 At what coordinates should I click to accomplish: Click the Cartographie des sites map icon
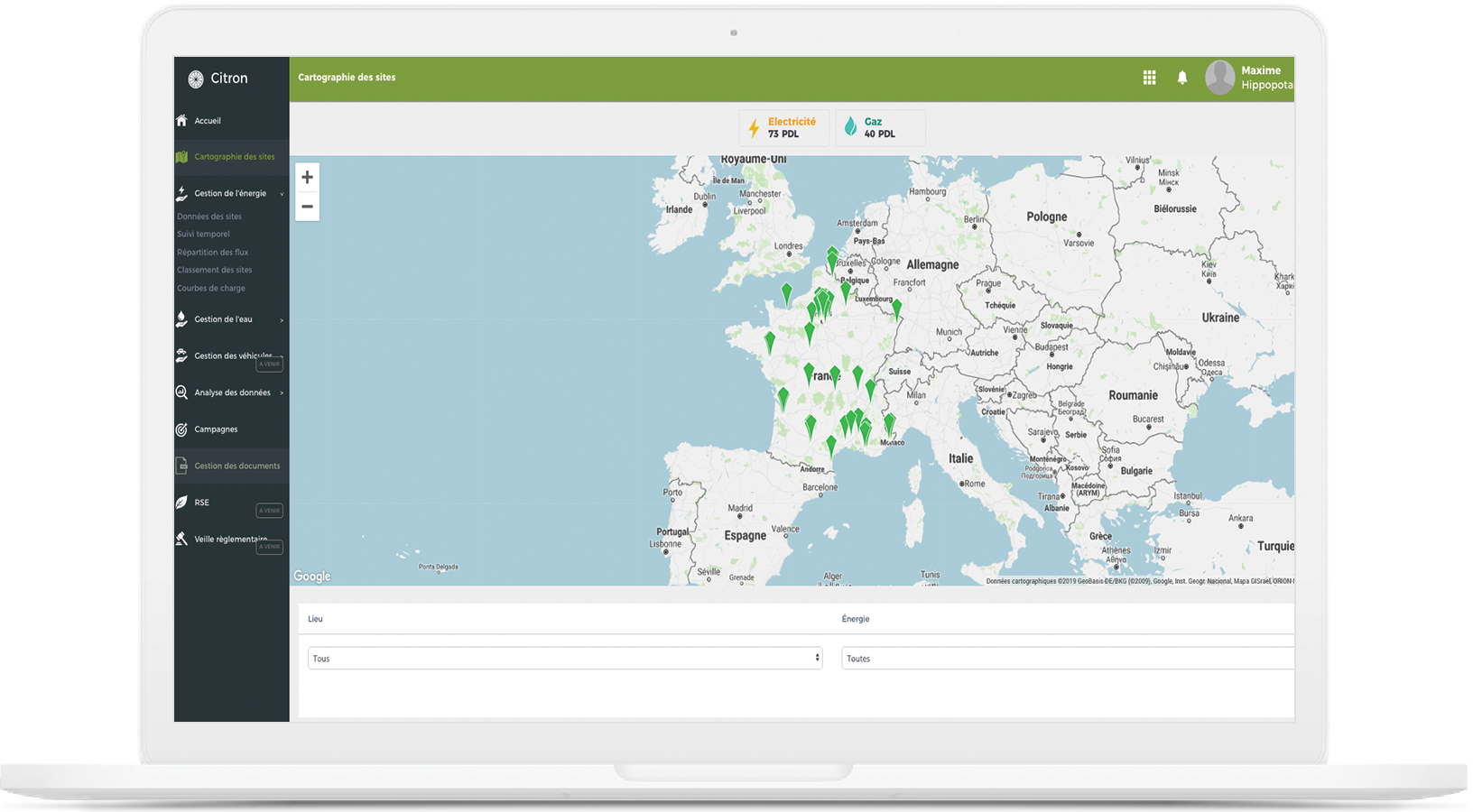(x=183, y=156)
